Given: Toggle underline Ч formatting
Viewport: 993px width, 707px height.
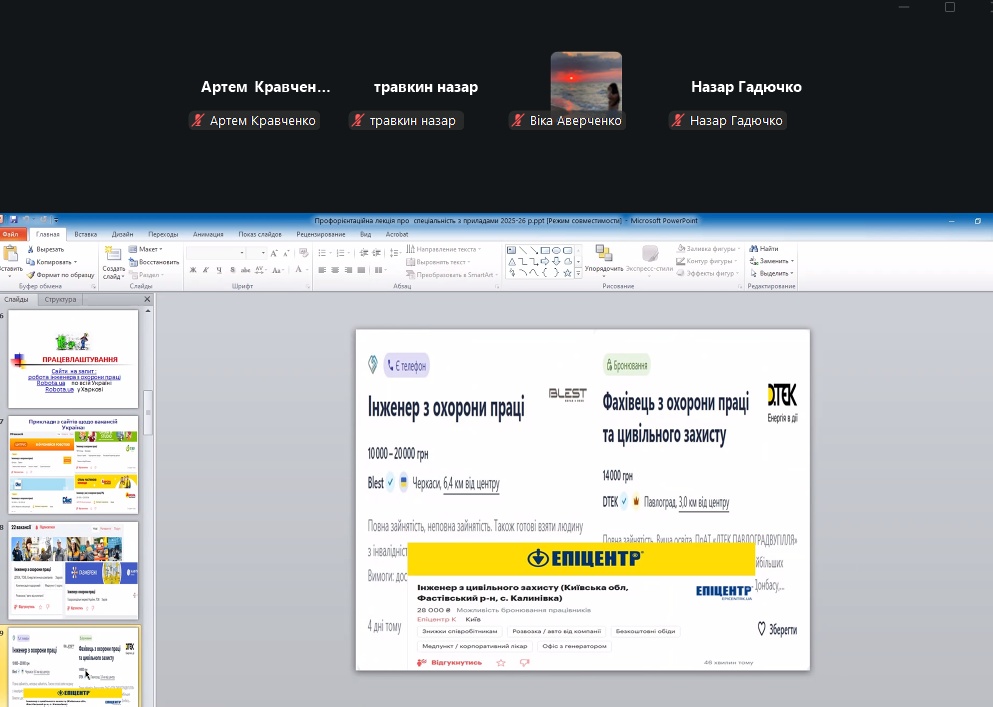Looking at the screenshot, I should (219, 270).
